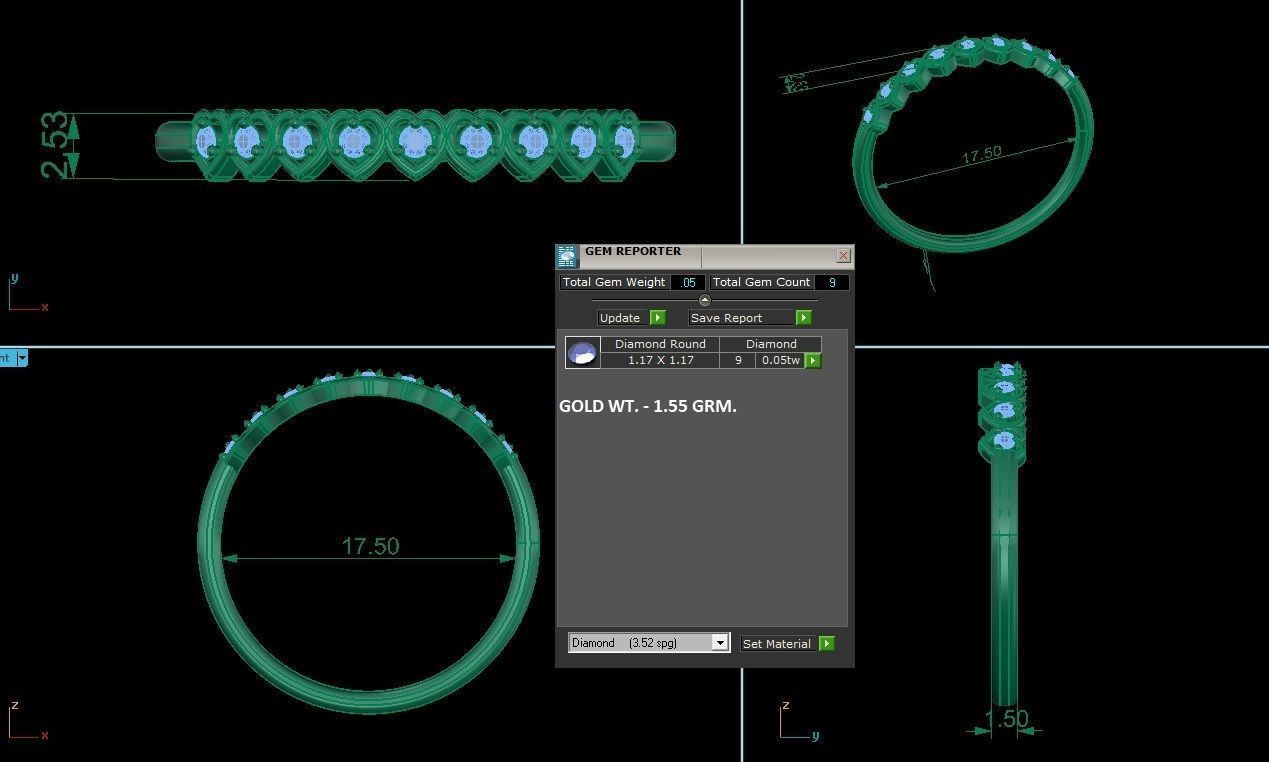The width and height of the screenshot is (1269, 762).
Task: Select the round diamond gem thumbnail
Action: click(x=582, y=353)
